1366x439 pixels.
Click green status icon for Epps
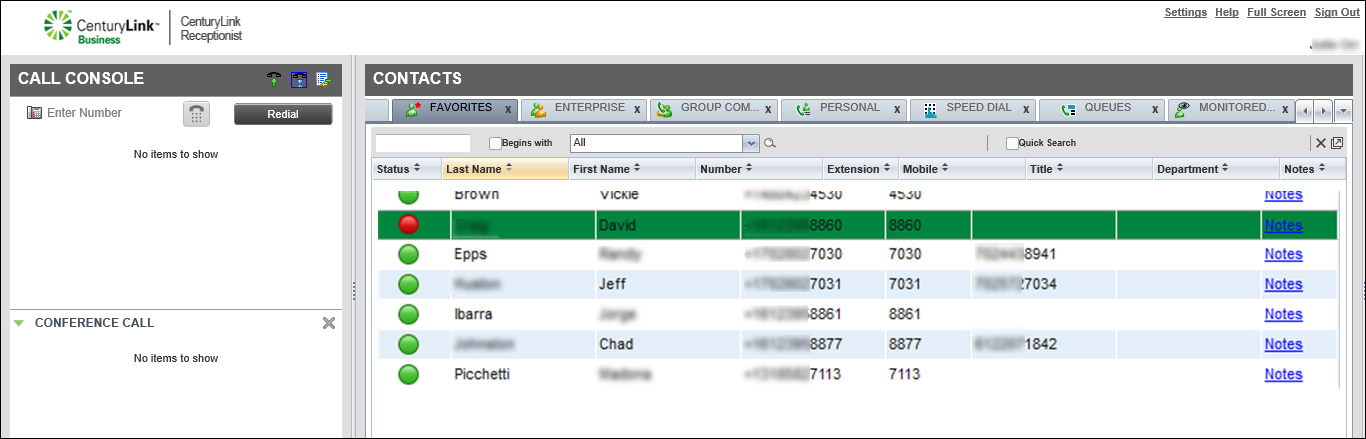[408, 254]
